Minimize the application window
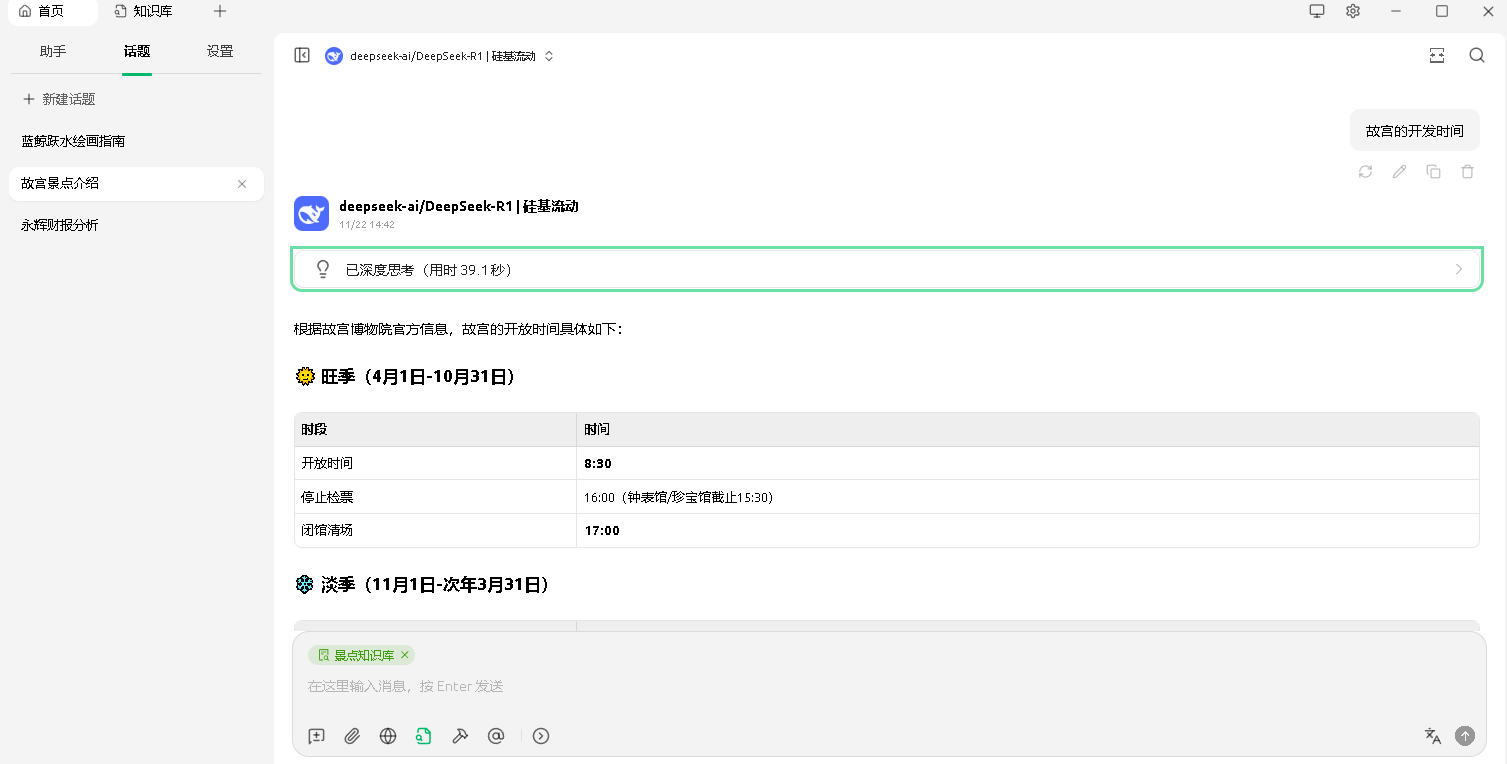This screenshot has width=1507, height=764. click(x=1397, y=11)
